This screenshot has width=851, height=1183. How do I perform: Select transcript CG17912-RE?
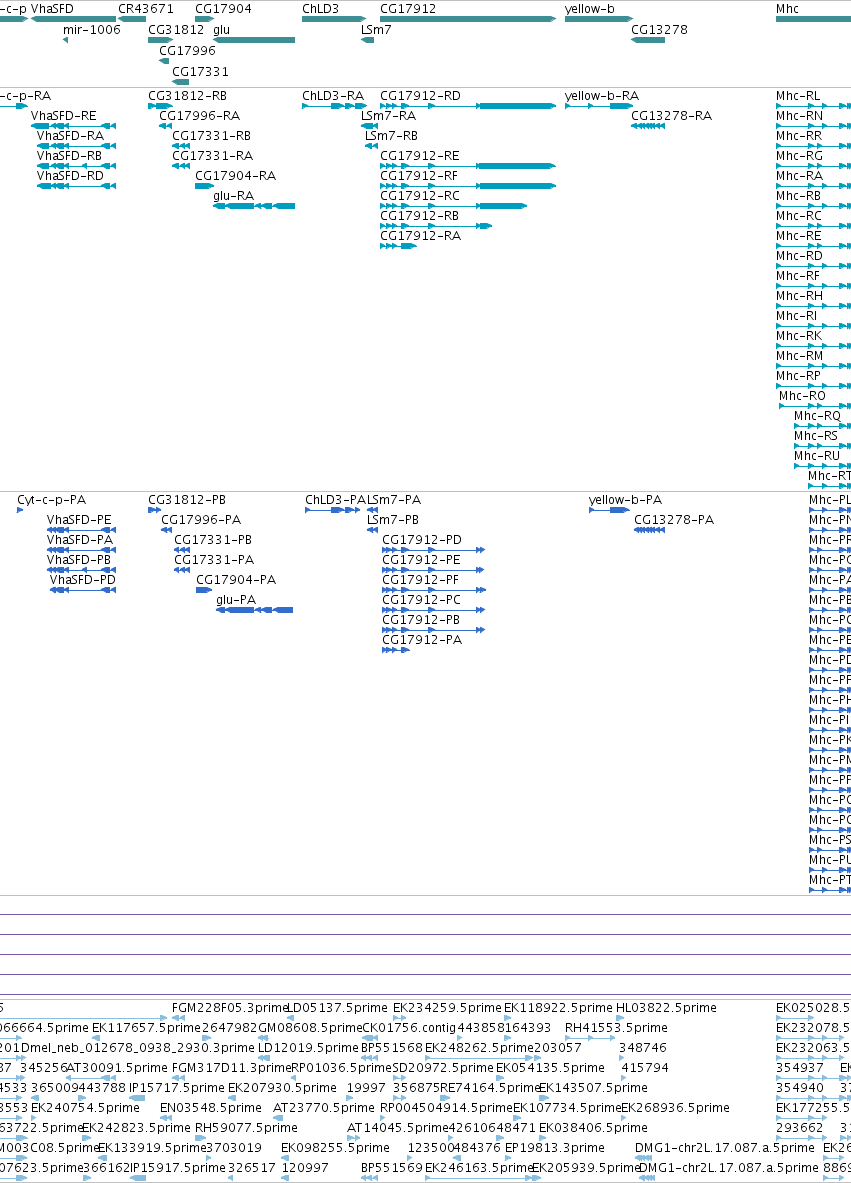tap(468, 166)
